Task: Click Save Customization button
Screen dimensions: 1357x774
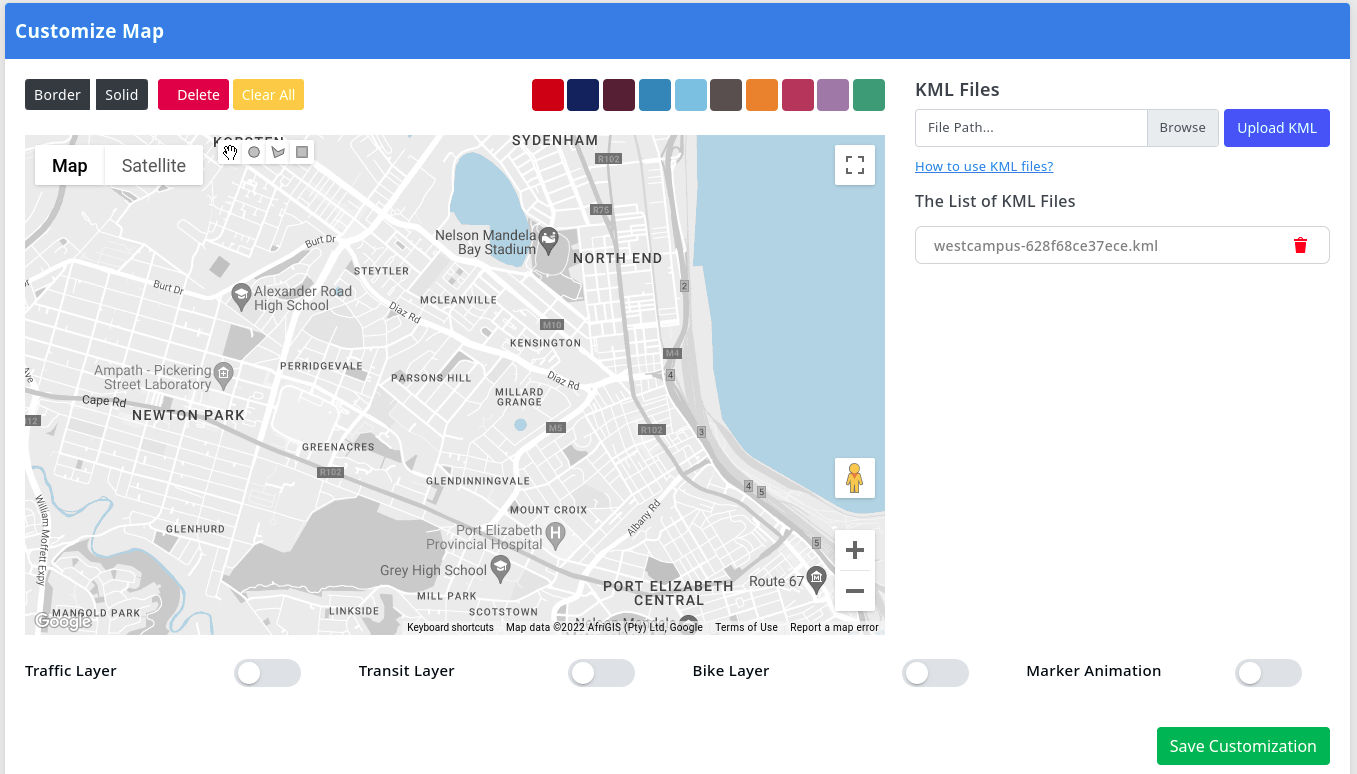Action: (1243, 746)
